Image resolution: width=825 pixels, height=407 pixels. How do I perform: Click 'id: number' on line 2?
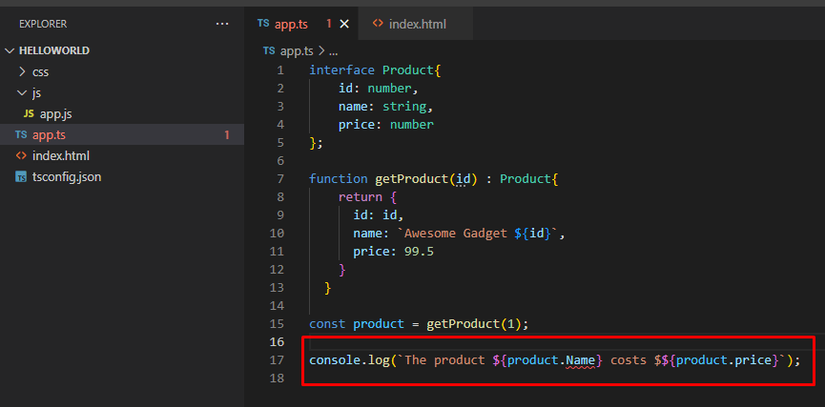[x=375, y=88]
